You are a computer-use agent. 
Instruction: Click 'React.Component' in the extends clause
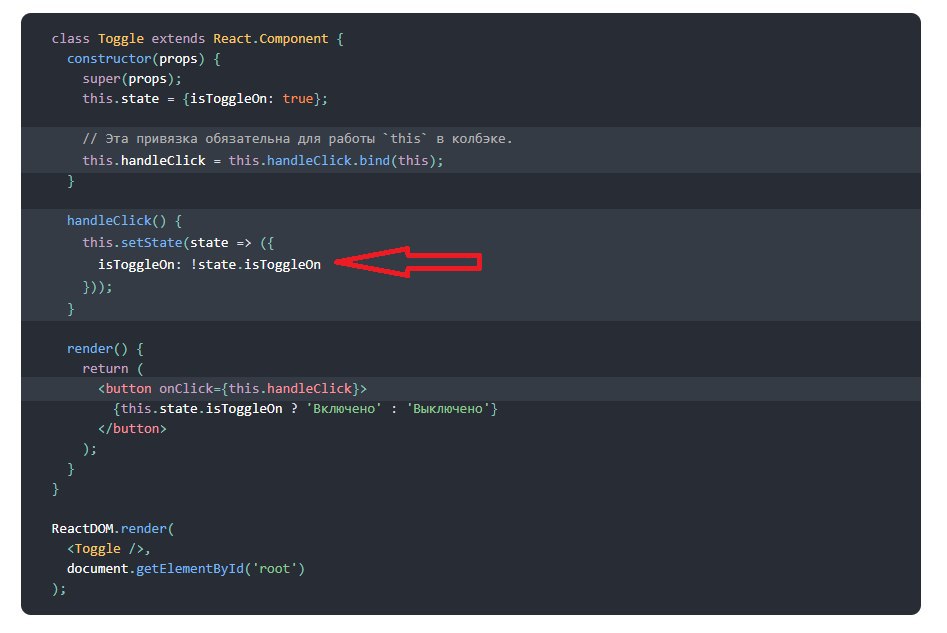pos(271,39)
